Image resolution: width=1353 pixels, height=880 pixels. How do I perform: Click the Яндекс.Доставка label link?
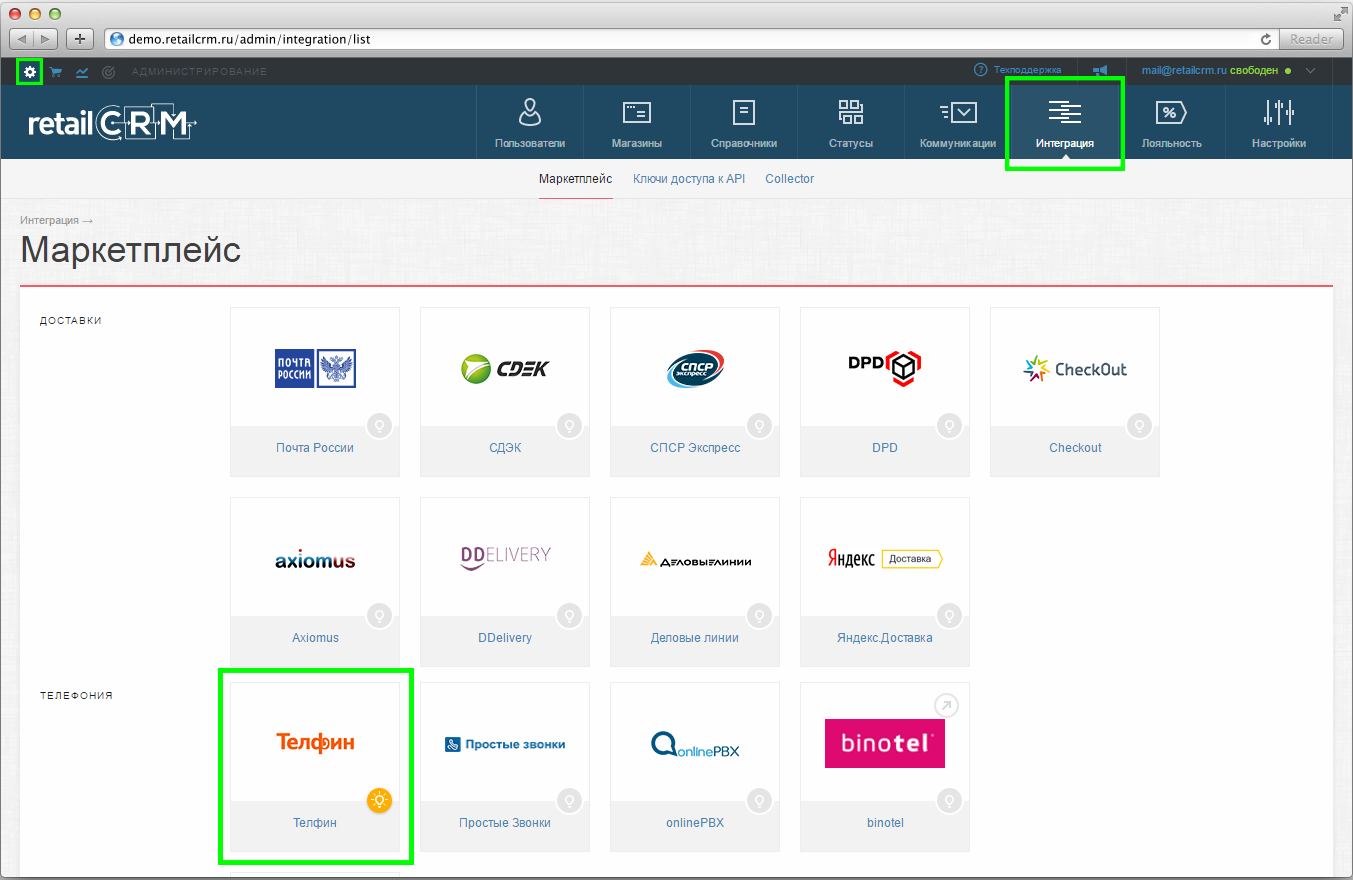coord(885,638)
